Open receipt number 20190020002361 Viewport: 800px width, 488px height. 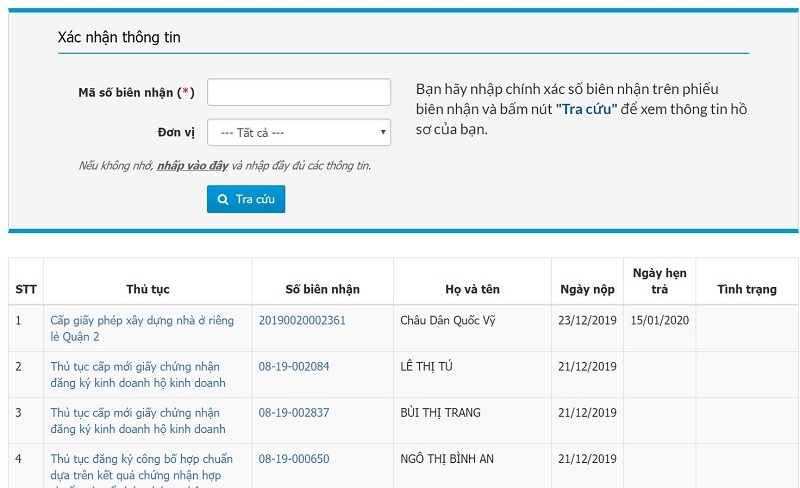tap(302, 321)
